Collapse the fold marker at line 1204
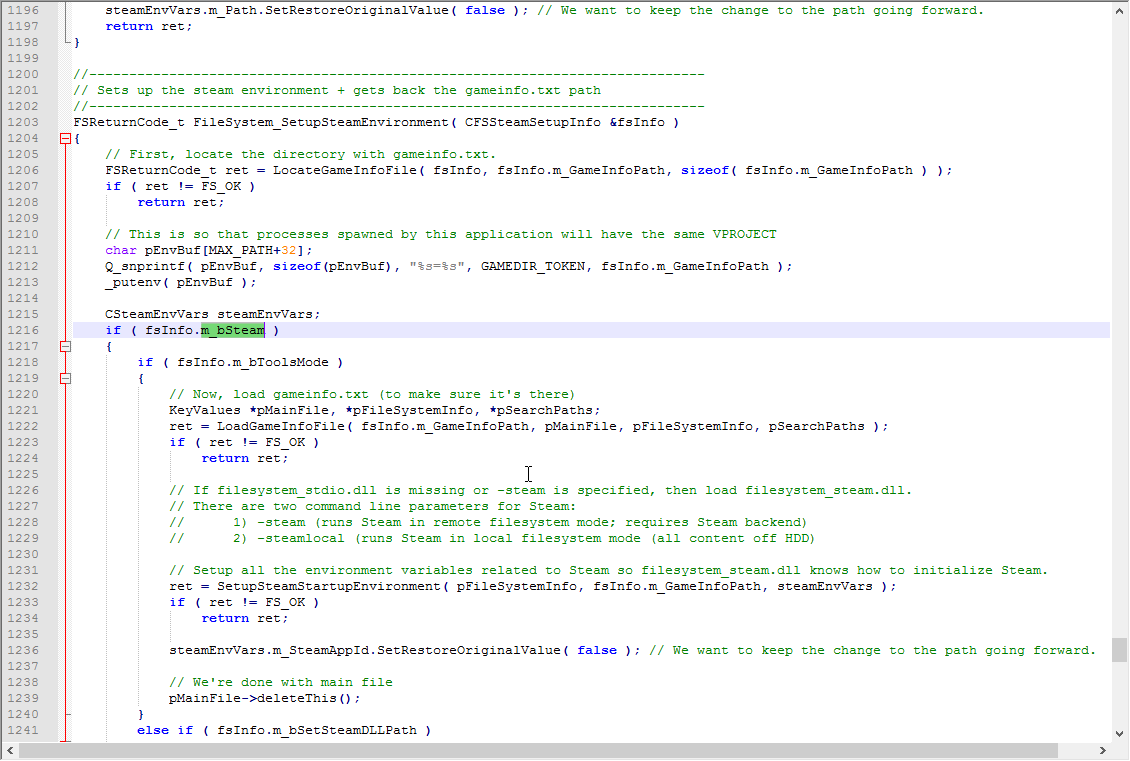Image resolution: width=1130 pixels, height=761 pixels. [x=65, y=138]
